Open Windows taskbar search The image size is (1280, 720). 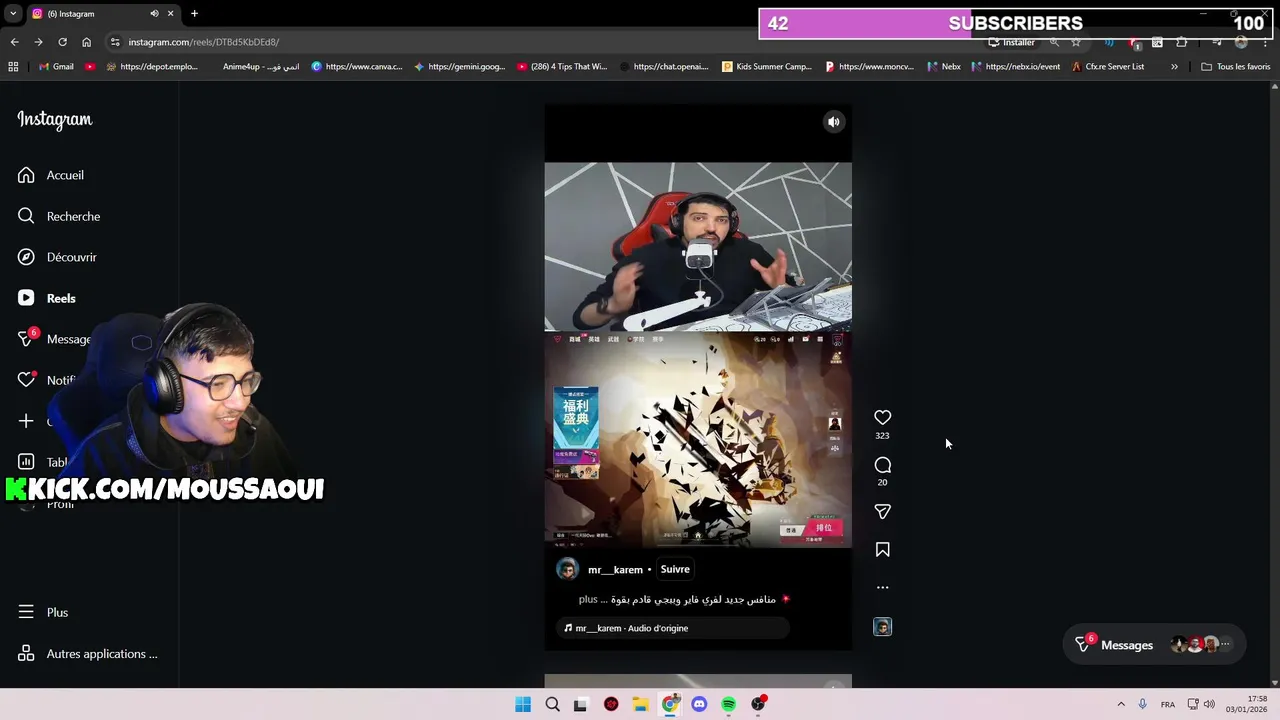click(x=552, y=704)
